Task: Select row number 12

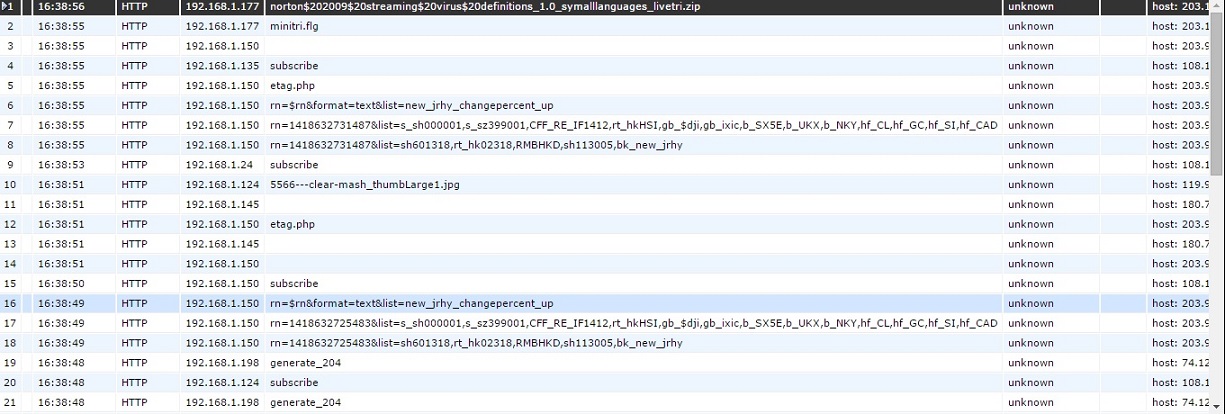Action: coord(10,224)
